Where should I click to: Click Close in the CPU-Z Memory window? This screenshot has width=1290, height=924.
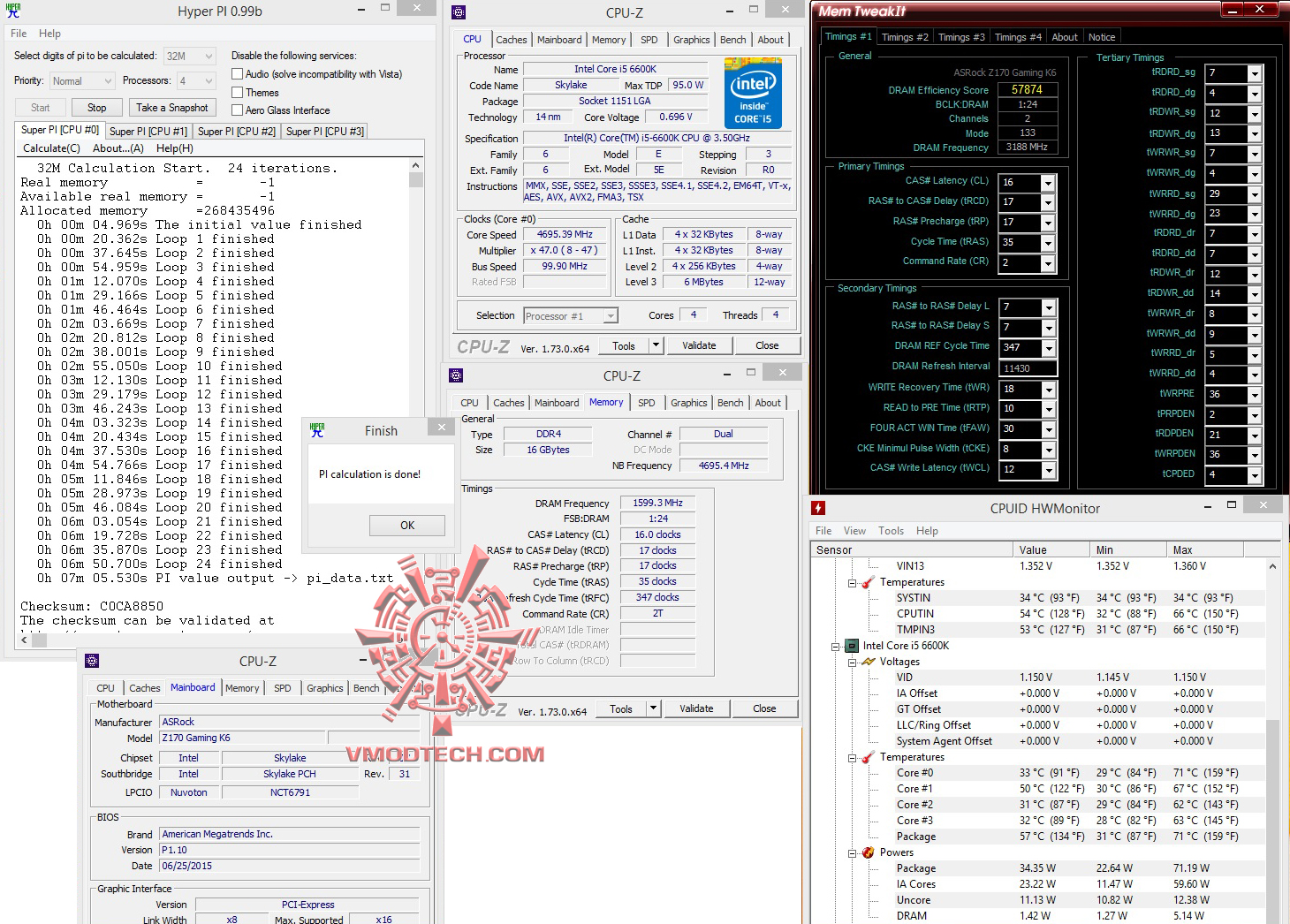pos(764,708)
